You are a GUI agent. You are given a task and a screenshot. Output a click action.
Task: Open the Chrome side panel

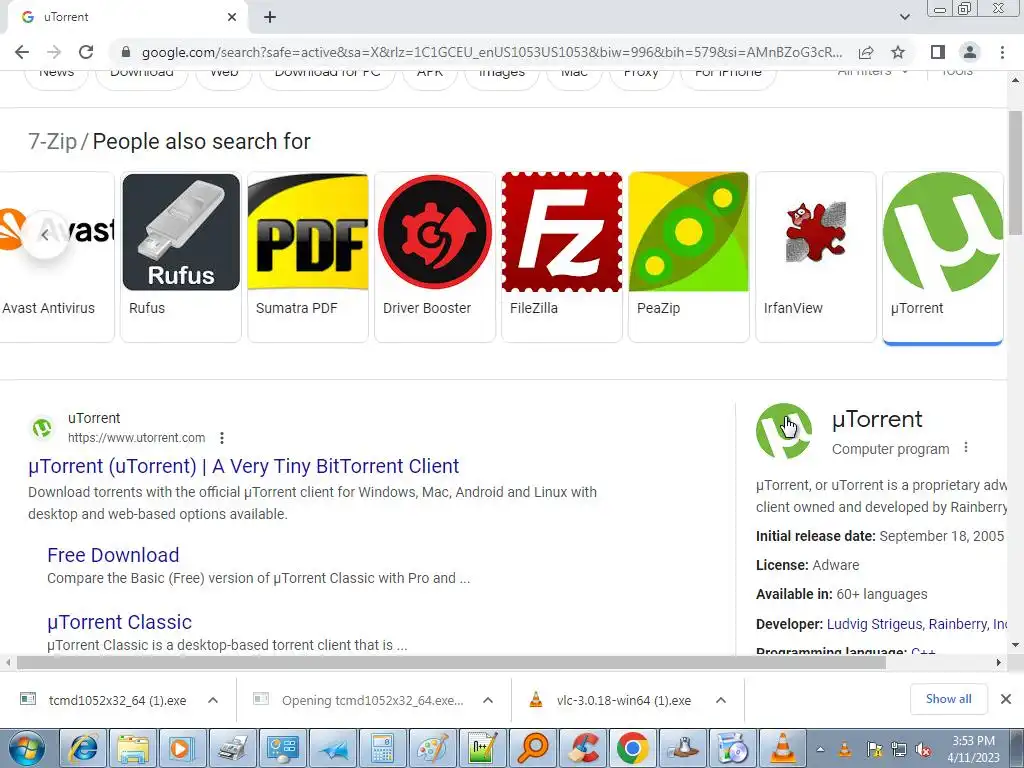click(x=938, y=52)
